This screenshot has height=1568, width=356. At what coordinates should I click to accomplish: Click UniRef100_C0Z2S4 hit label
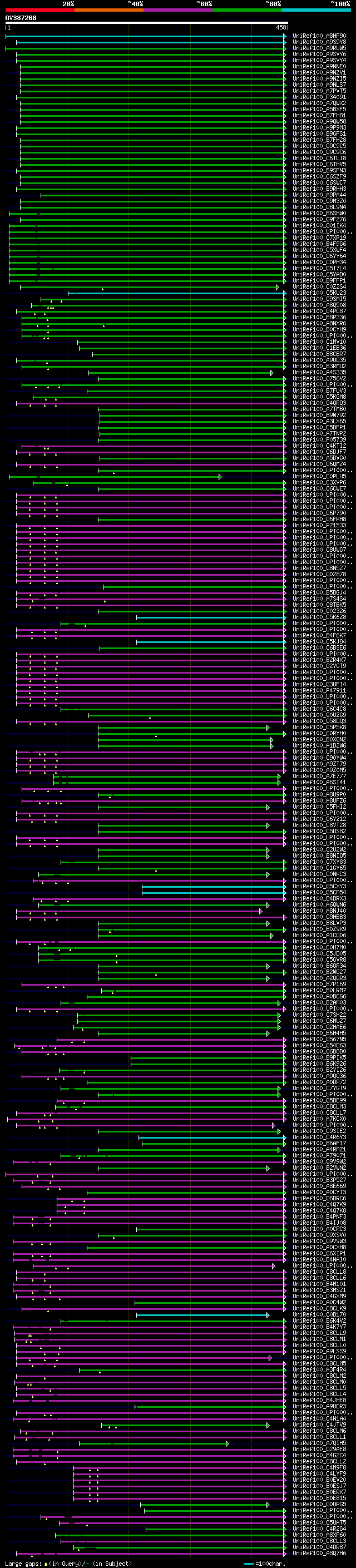click(319, 286)
